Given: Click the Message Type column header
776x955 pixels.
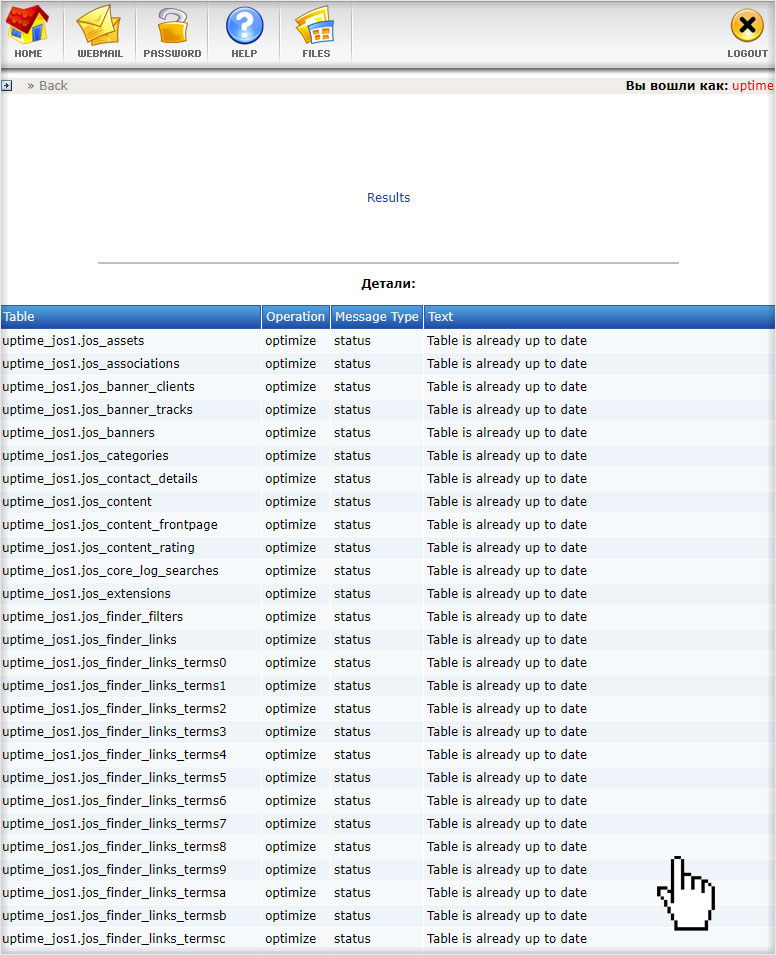Looking at the screenshot, I should pyautogui.click(x=376, y=317).
